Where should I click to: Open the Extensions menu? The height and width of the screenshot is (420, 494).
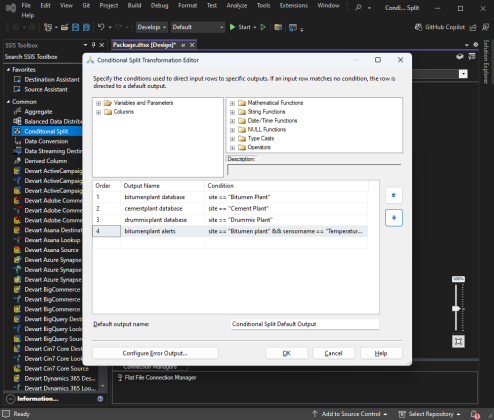pos(294,6)
